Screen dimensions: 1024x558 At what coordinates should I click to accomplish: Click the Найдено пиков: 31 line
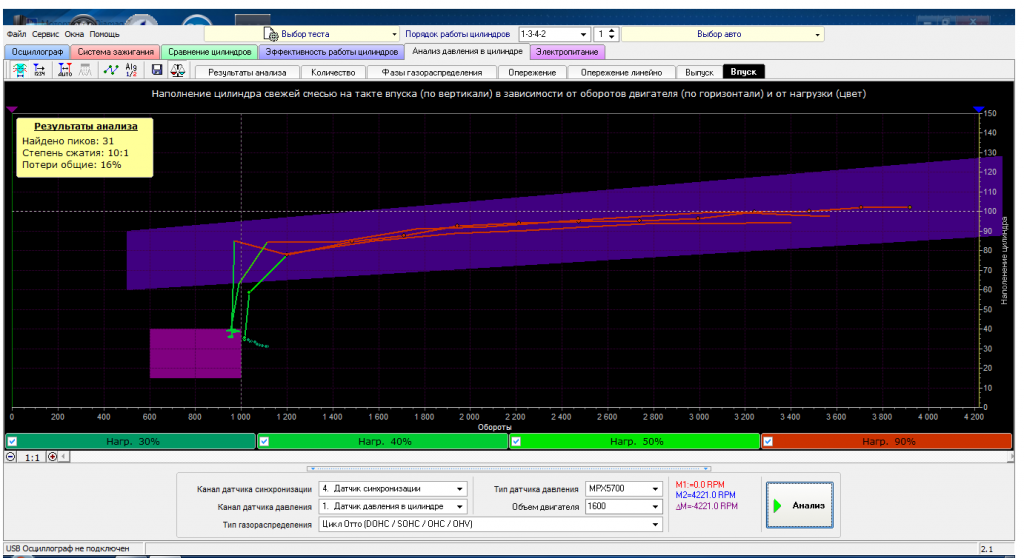click(68, 140)
